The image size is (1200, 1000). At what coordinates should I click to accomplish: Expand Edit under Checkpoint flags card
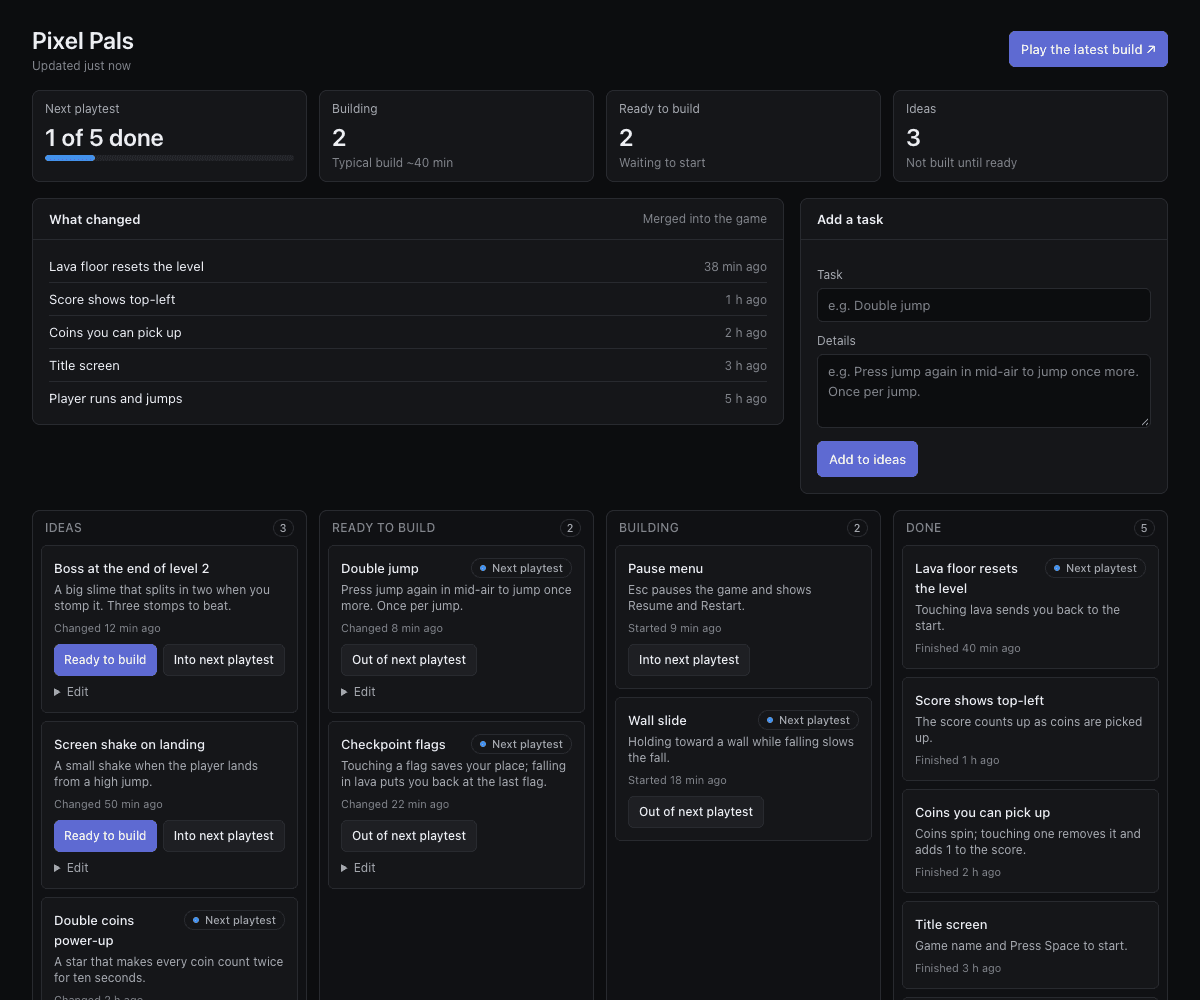tap(358, 867)
